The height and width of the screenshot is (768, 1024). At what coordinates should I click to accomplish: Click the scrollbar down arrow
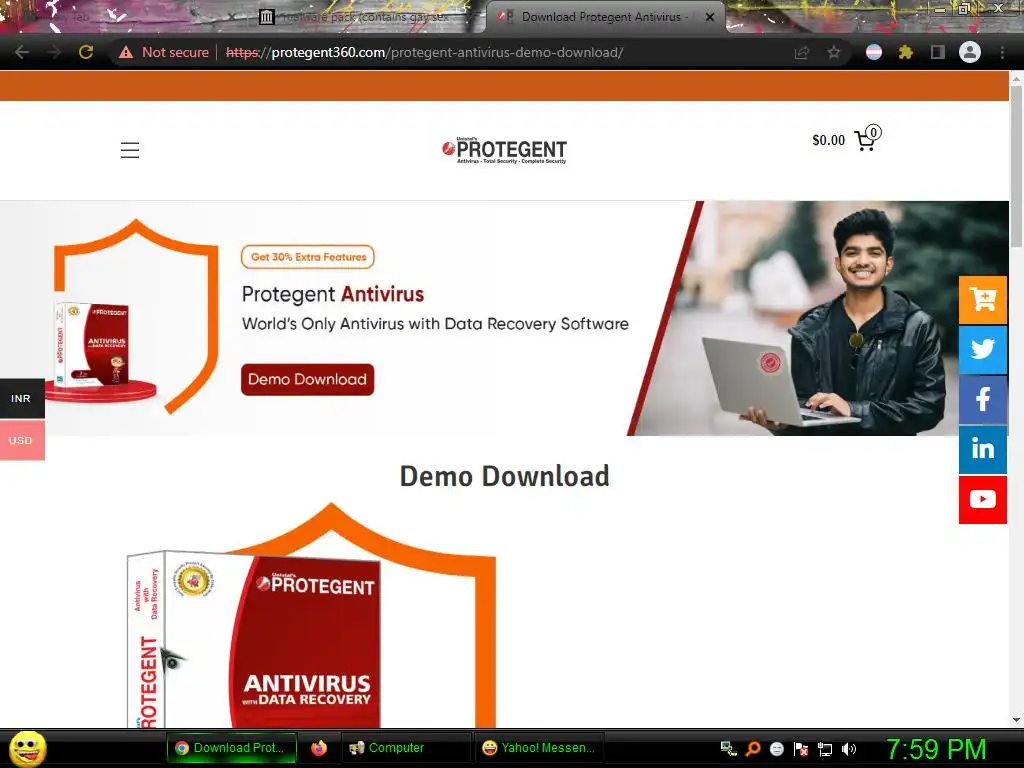pos(1016,720)
